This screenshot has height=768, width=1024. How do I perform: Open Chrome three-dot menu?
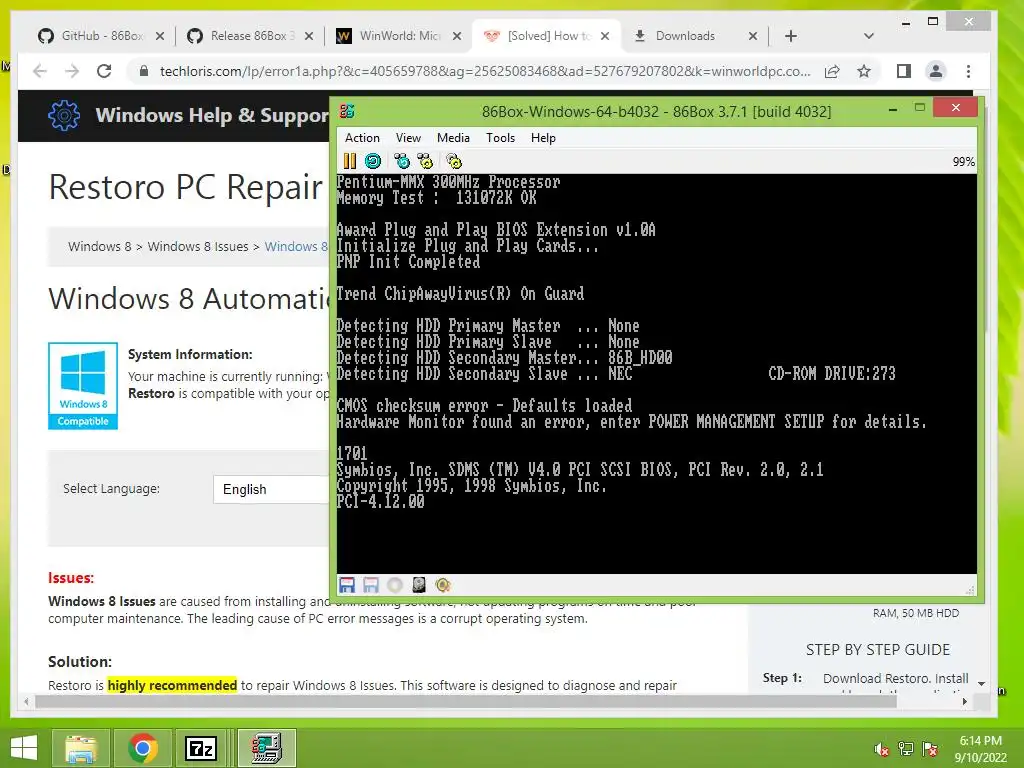tap(968, 71)
